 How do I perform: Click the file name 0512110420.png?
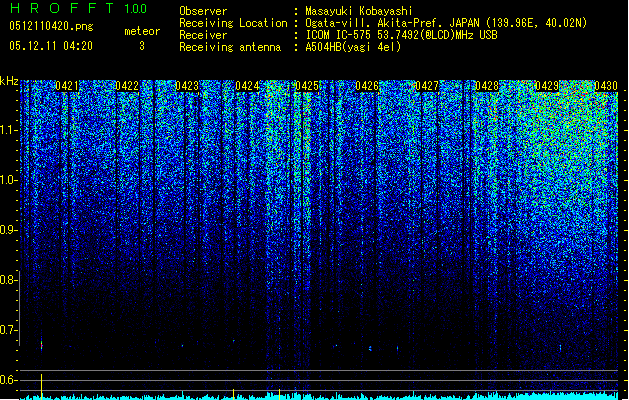click(51, 26)
